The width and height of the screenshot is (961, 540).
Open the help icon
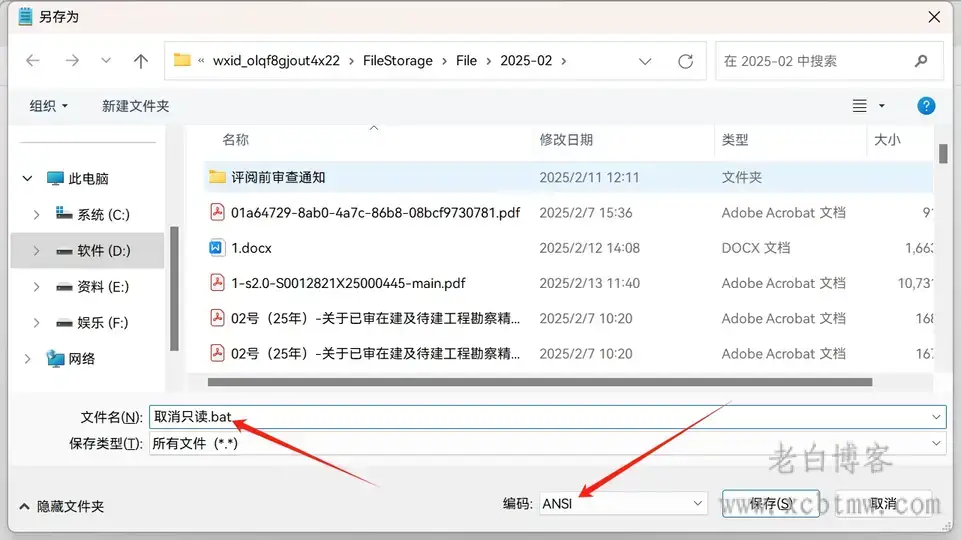925,106
